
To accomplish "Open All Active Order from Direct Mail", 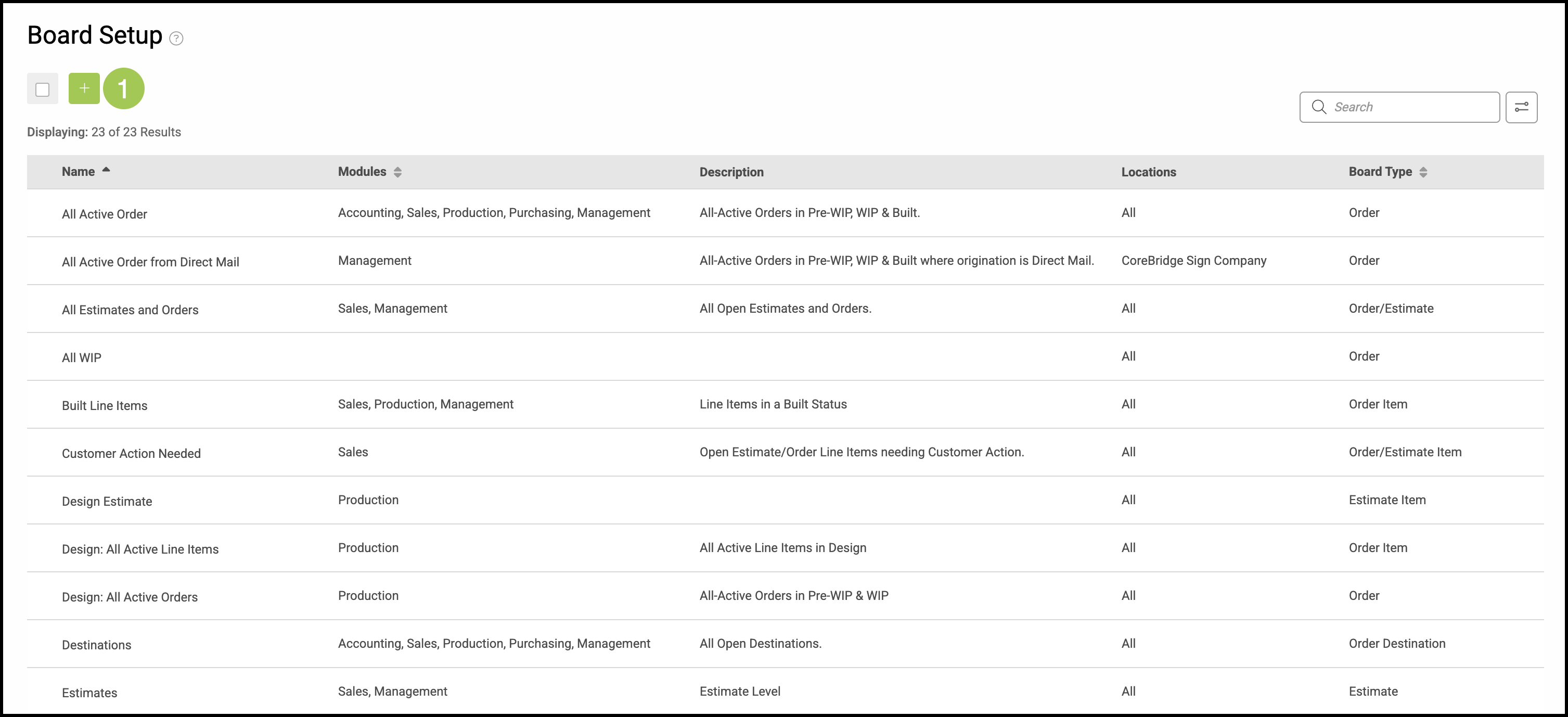I will tap(150, 262).
